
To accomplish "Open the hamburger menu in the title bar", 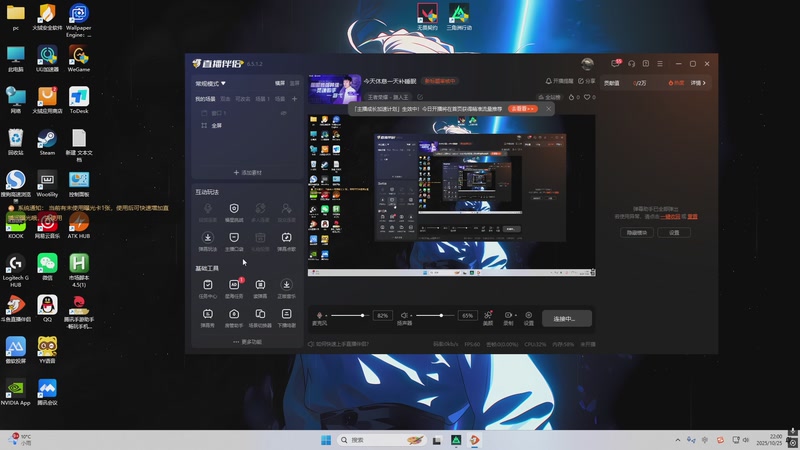I will click(660, 64).
